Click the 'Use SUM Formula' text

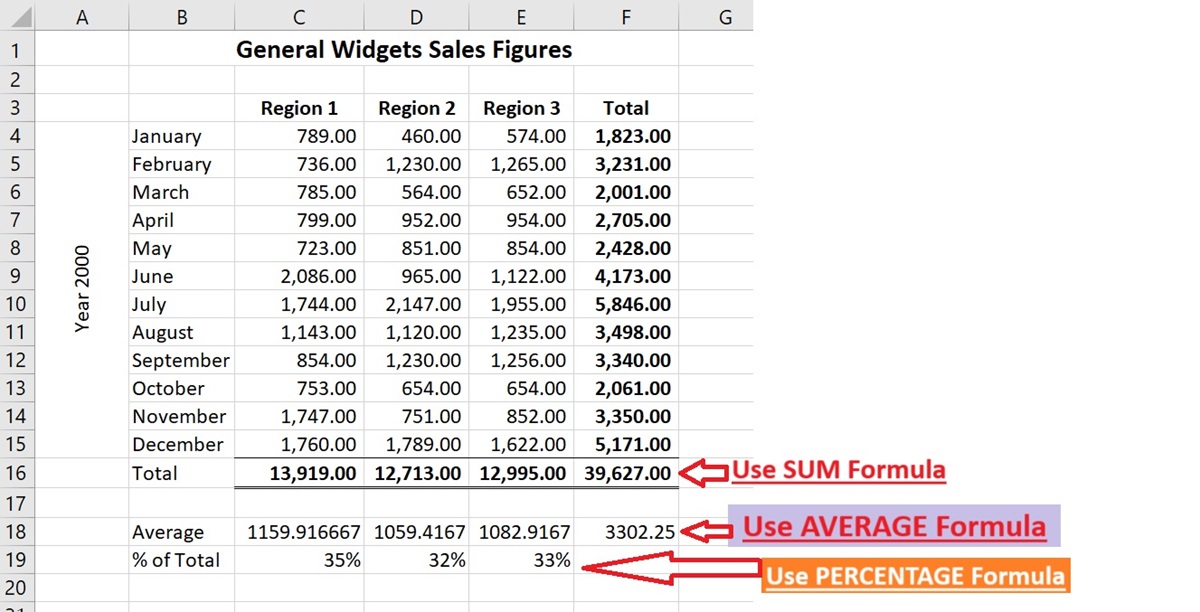(x=838, y=469)
